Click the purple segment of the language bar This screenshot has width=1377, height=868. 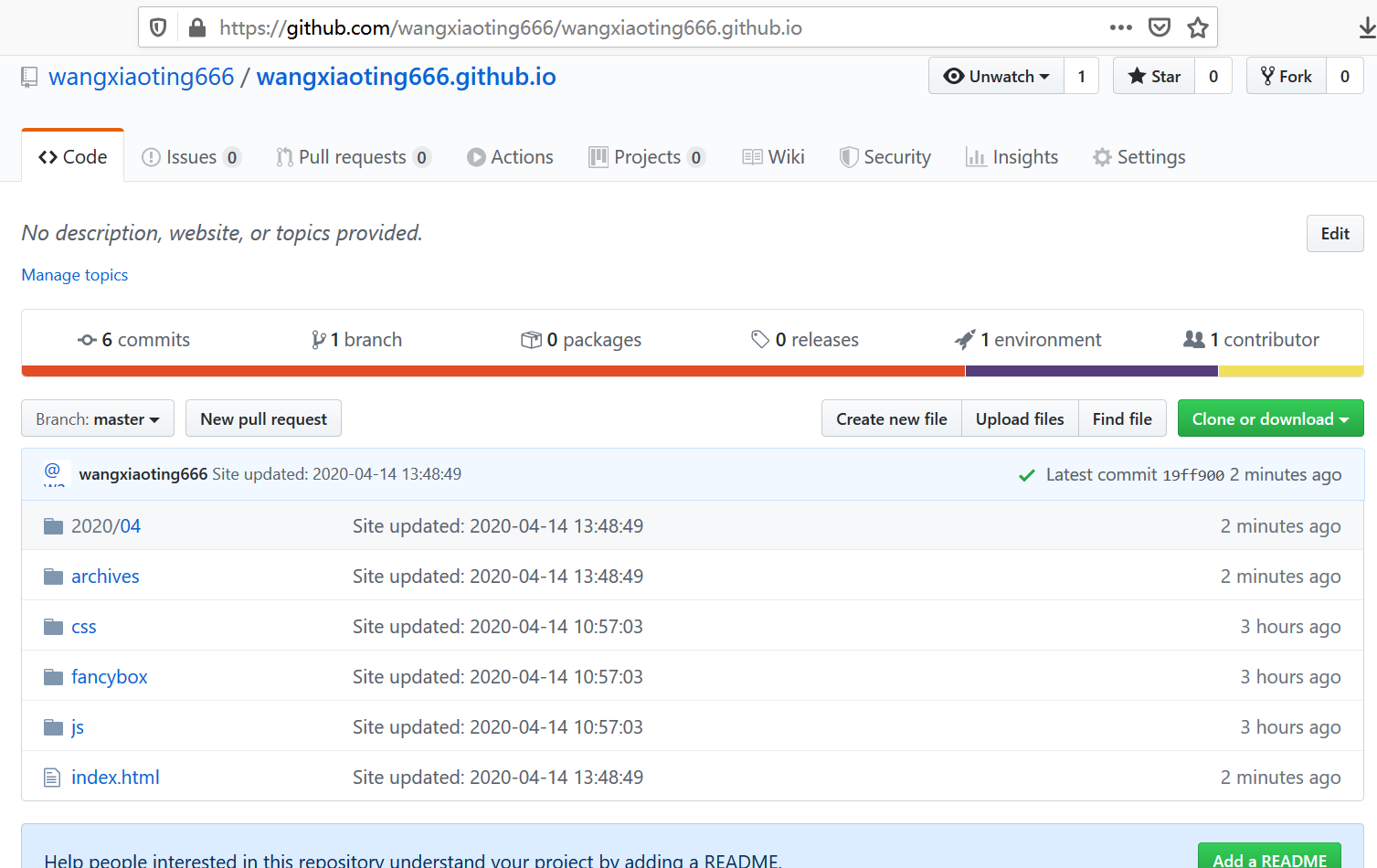[1091, 371]
